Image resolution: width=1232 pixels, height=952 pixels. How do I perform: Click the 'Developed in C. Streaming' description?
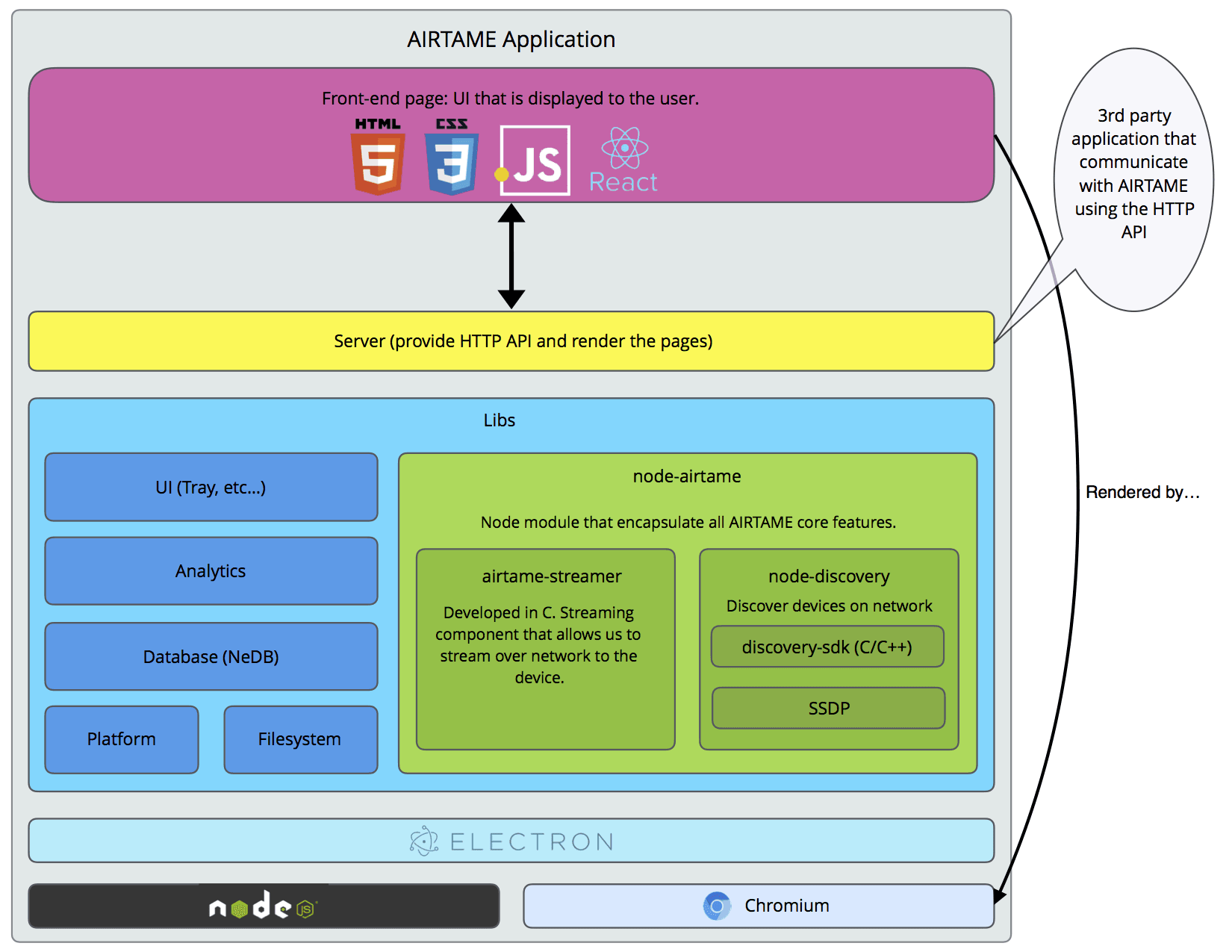tap(538, 645)
